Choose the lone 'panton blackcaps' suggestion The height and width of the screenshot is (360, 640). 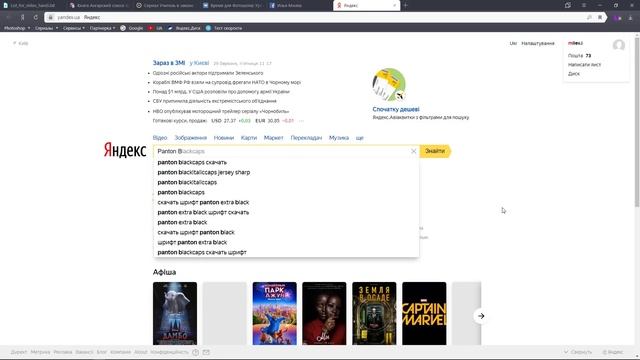(181, 192)
